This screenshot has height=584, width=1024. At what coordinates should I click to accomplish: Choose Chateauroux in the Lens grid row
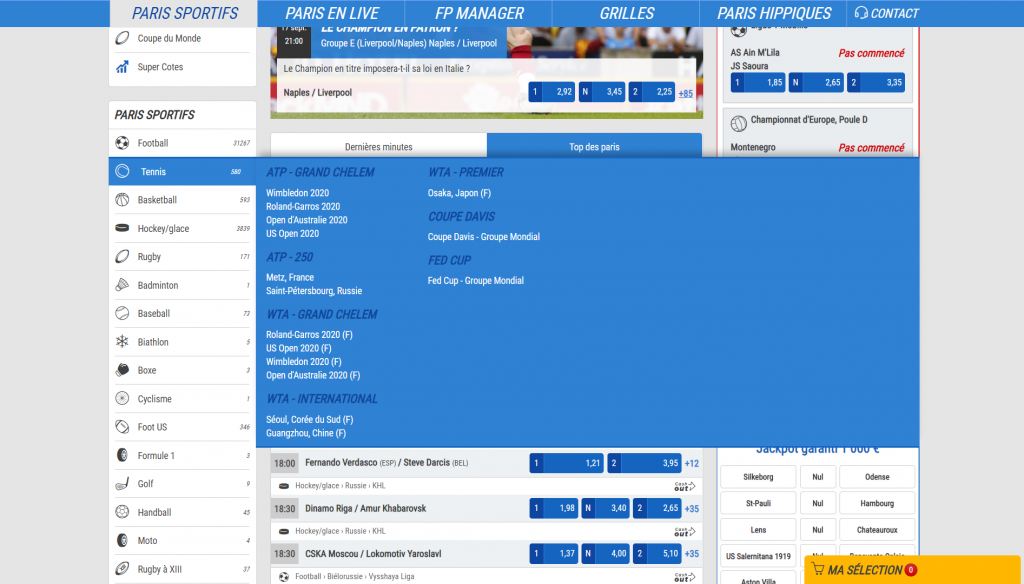tap(877, 530)
